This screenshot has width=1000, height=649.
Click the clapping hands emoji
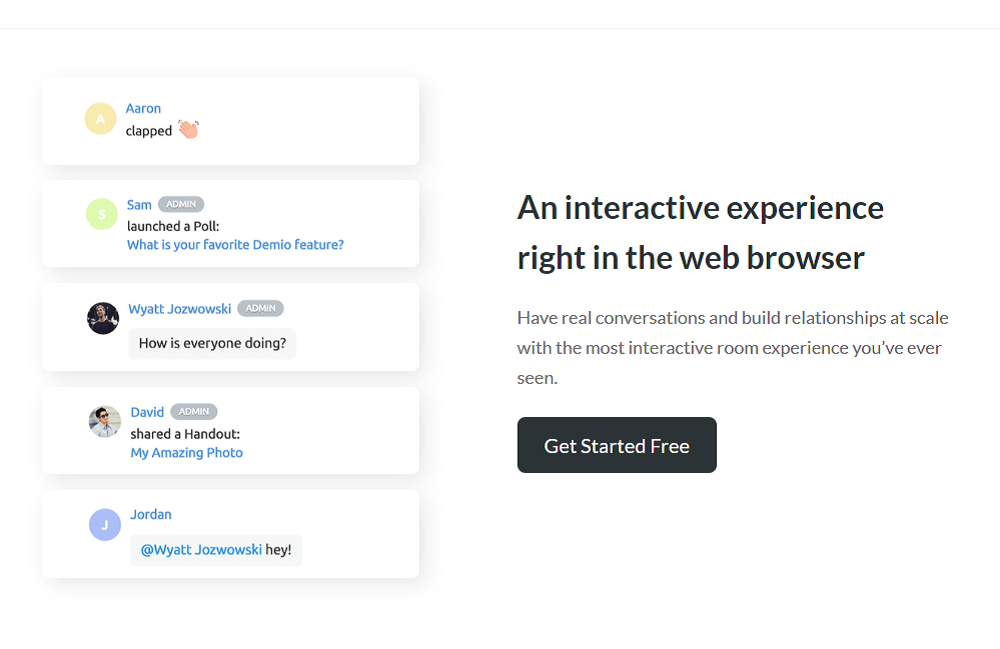188,130
